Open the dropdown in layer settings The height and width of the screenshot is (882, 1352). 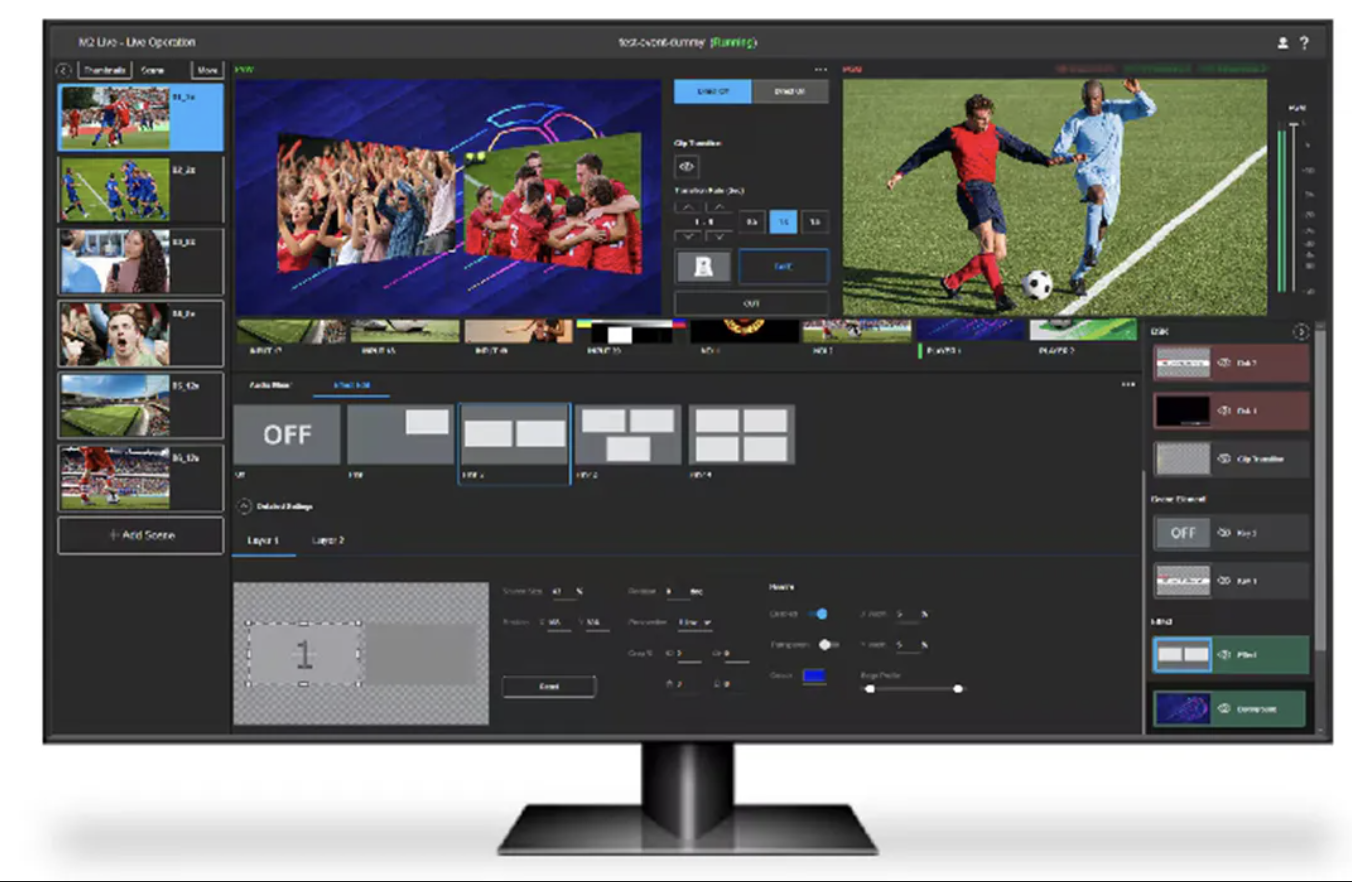point(695,623)
